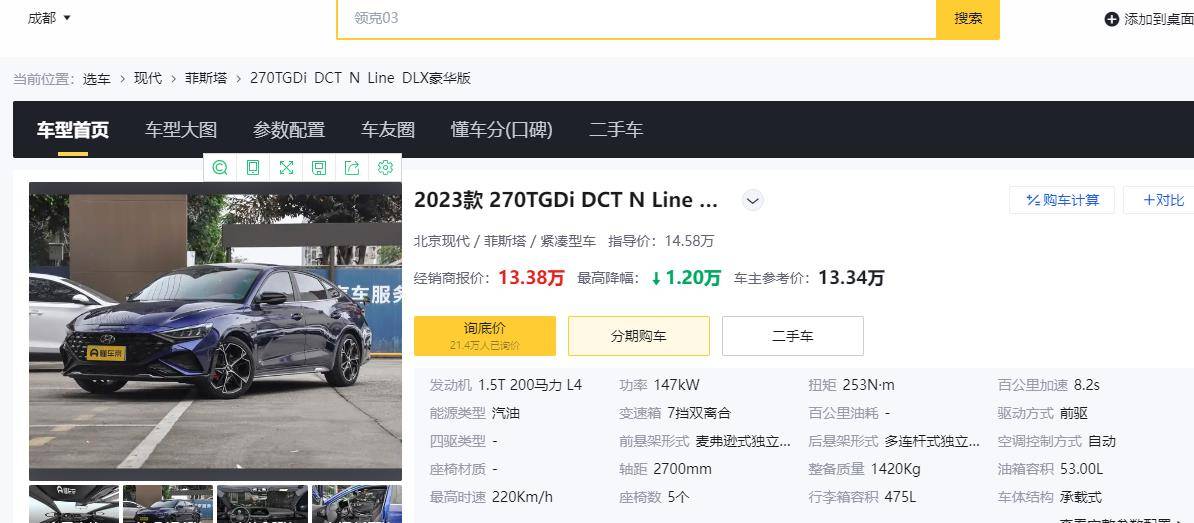Click front suspension value 麦弗逊式独立

[743, 441]
